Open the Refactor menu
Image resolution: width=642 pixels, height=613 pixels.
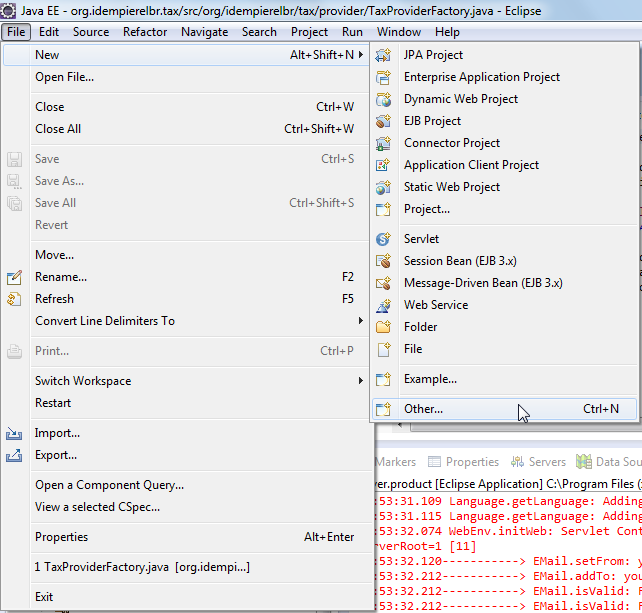tap(145, 32)
